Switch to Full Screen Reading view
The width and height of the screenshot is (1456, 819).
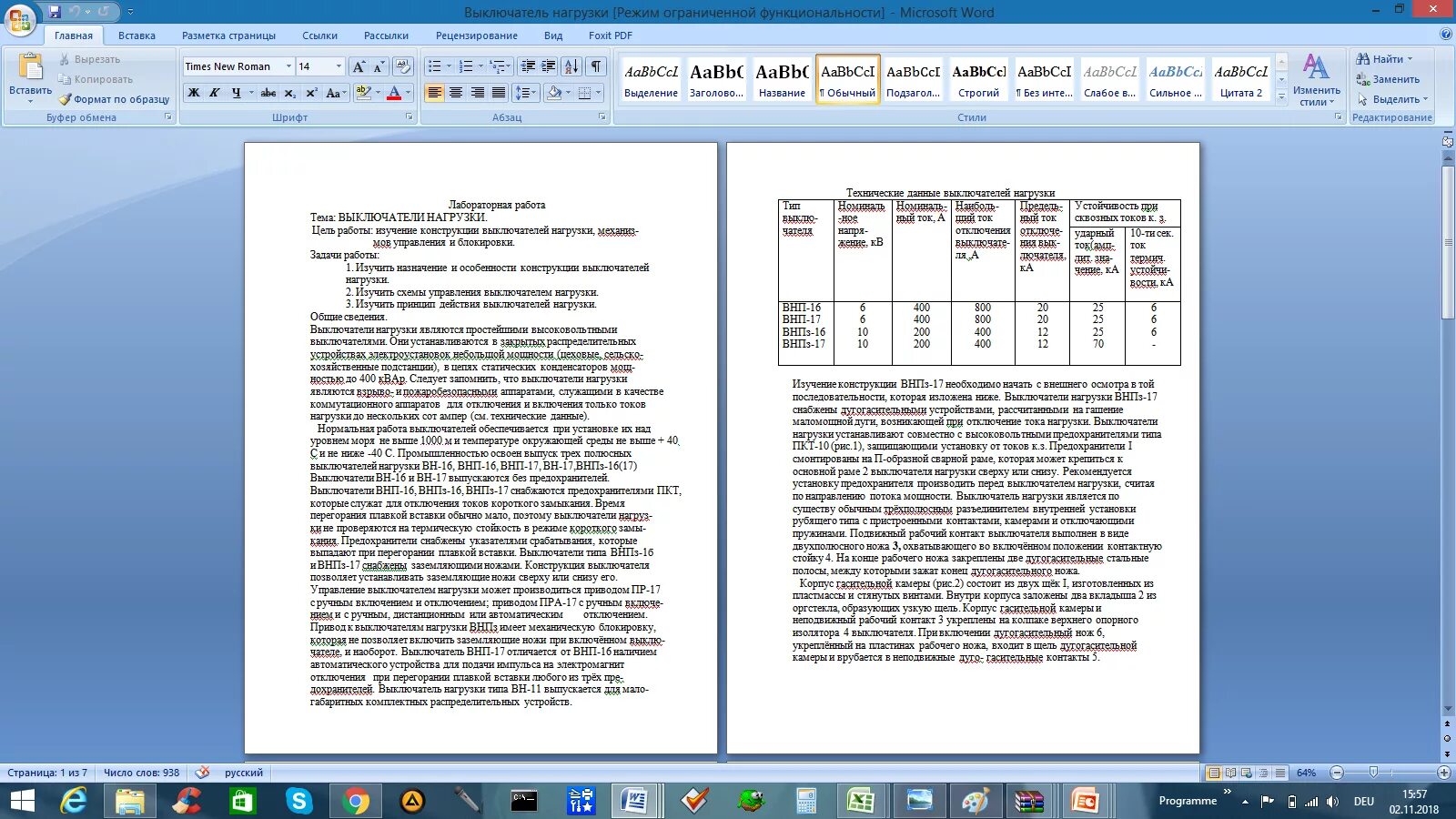pyautogui.click(x=1230, y=773)
